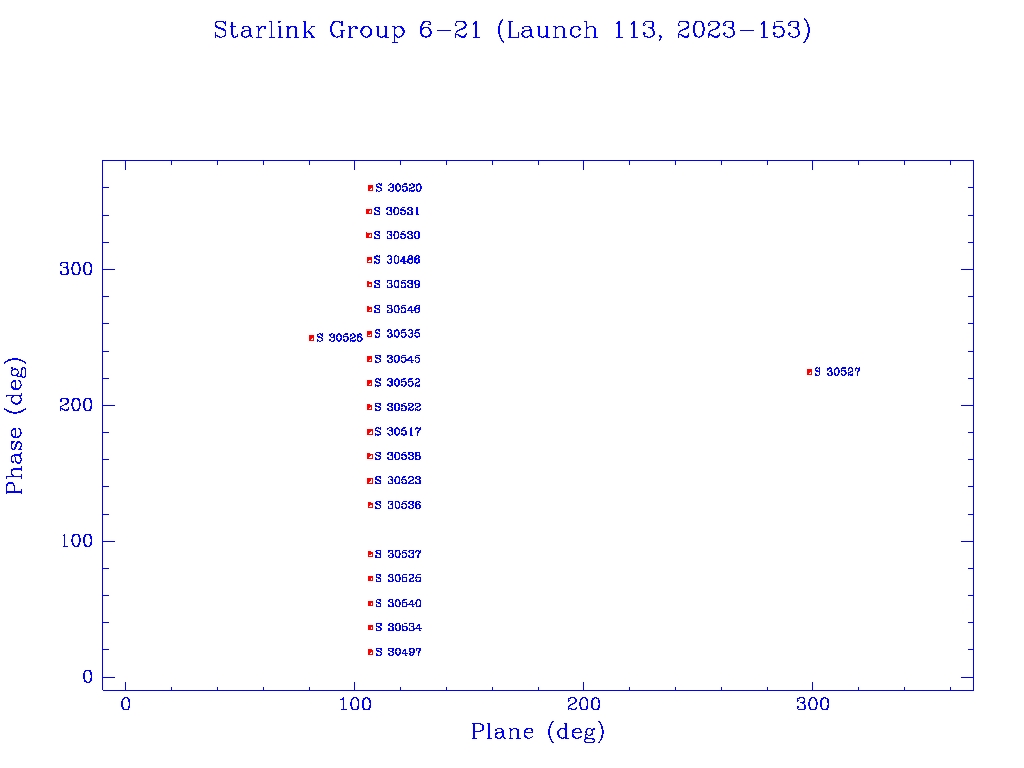This screenshot has height=768, width=1024.
Task: Select the 'S 30546' satellite label
Action: [x=397, y=310]
